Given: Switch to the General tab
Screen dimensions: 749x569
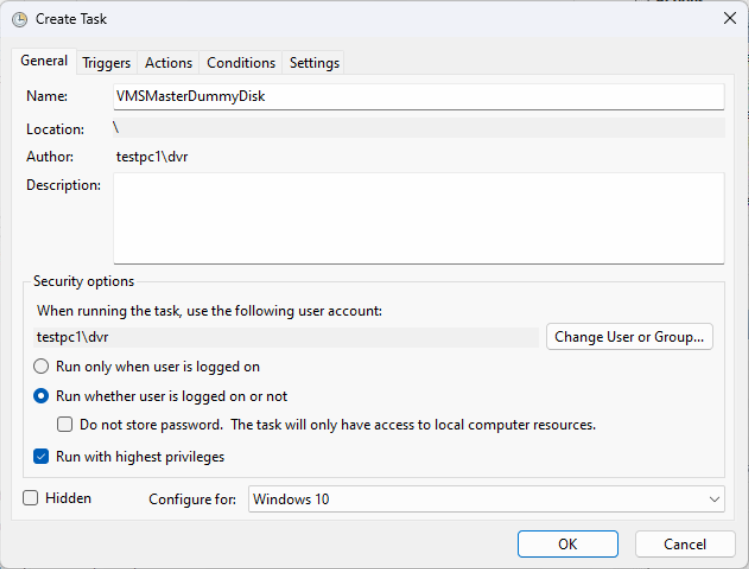Looking at the screenshot, I should point(44,61).
